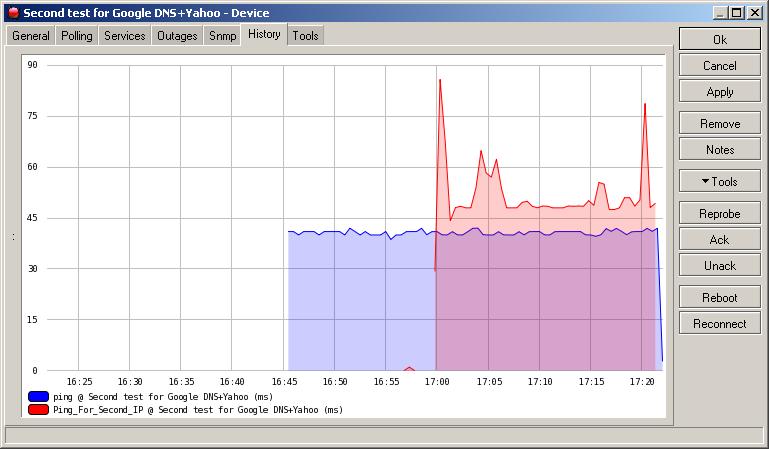Confirm with the Ok button
This screenshot has width=769, height=449.
pyautogui.click(x=719, y=39)
